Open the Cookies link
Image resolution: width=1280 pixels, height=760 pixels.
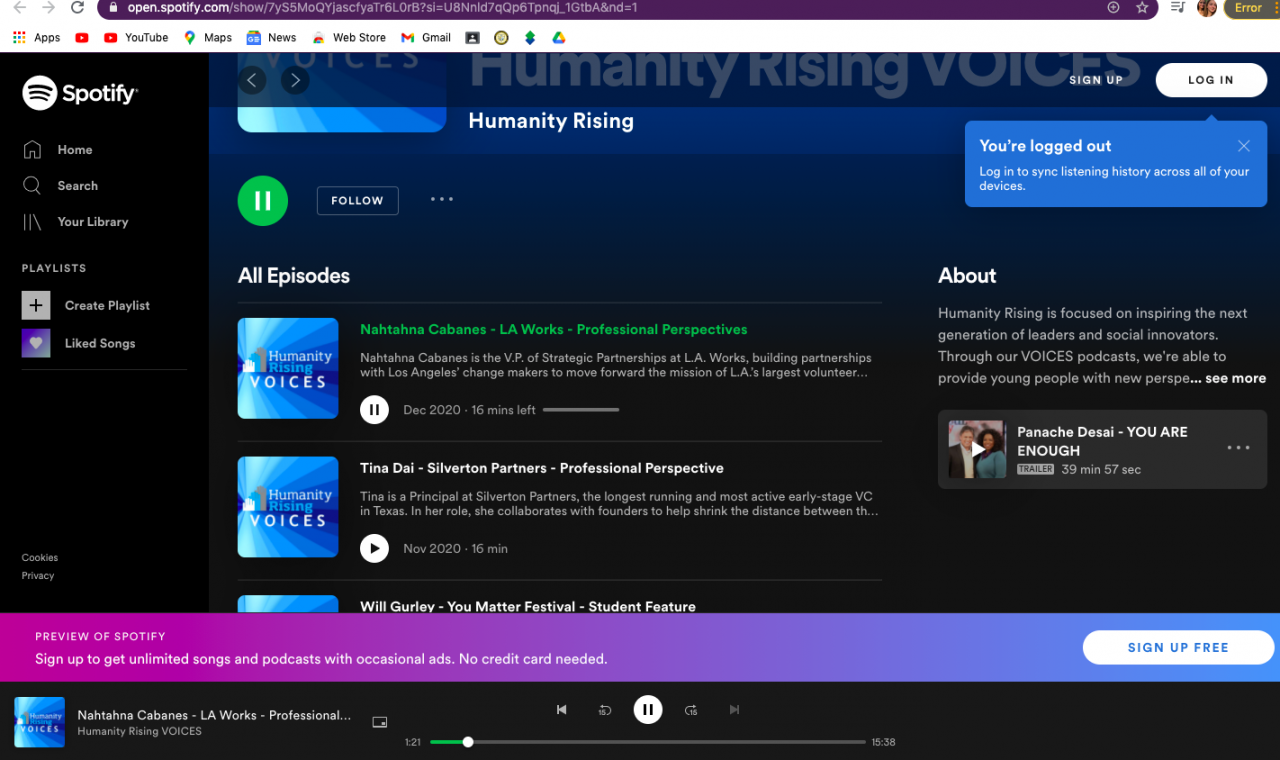pyautogui.click(x=40, y=558)
